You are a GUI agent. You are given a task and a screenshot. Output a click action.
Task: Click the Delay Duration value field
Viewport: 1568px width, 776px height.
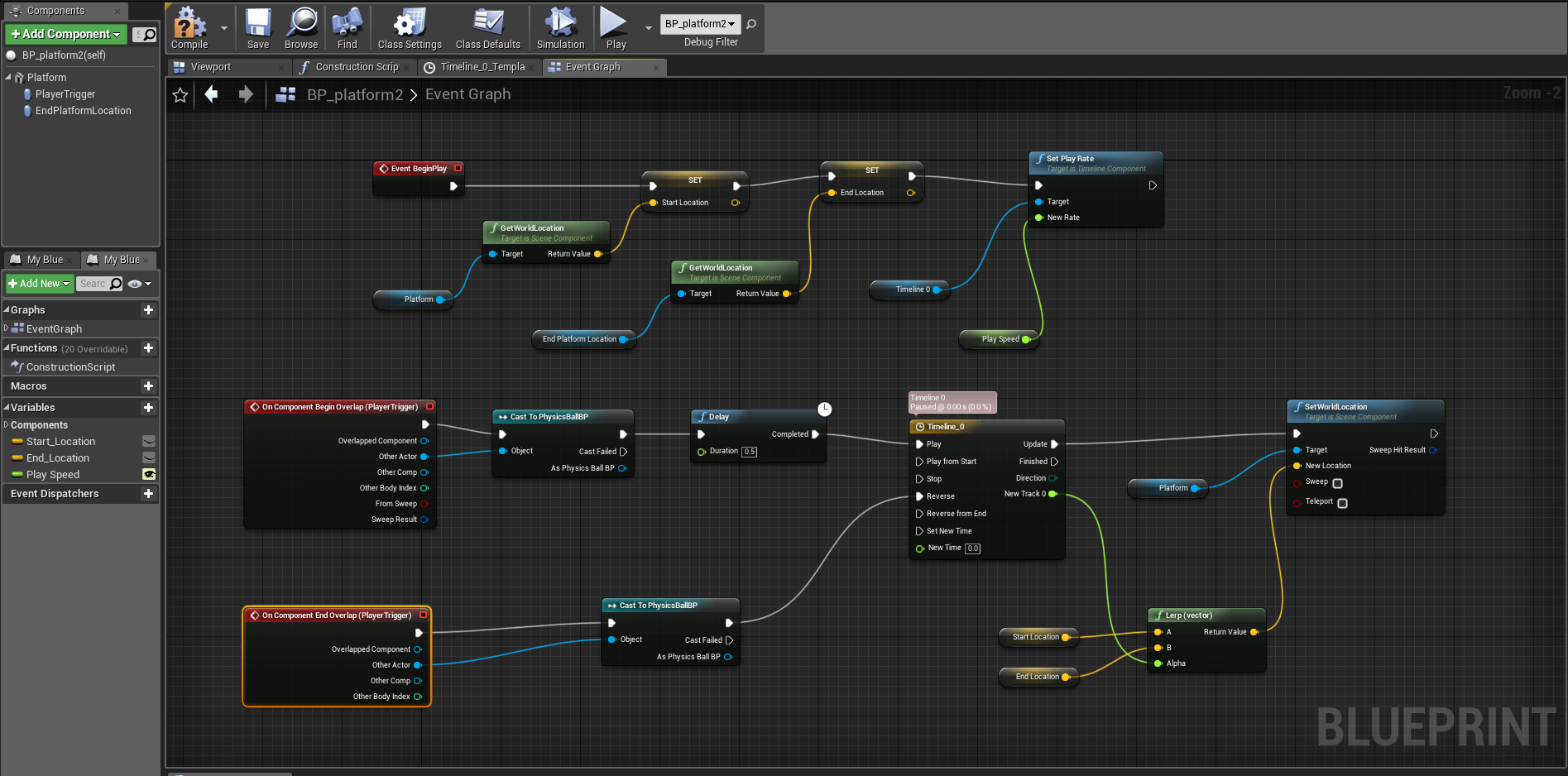click(x=750, y=452)
